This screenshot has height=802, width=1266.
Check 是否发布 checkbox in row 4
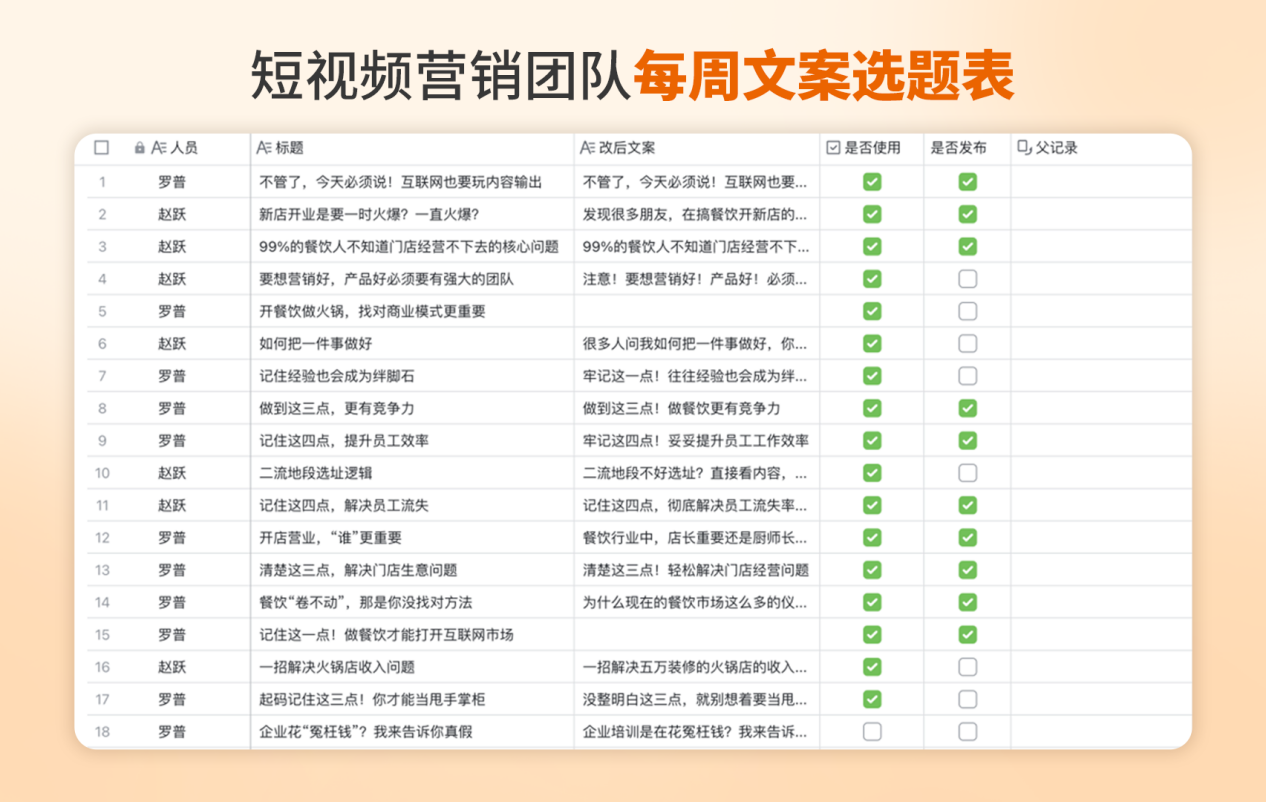[967, 279]
